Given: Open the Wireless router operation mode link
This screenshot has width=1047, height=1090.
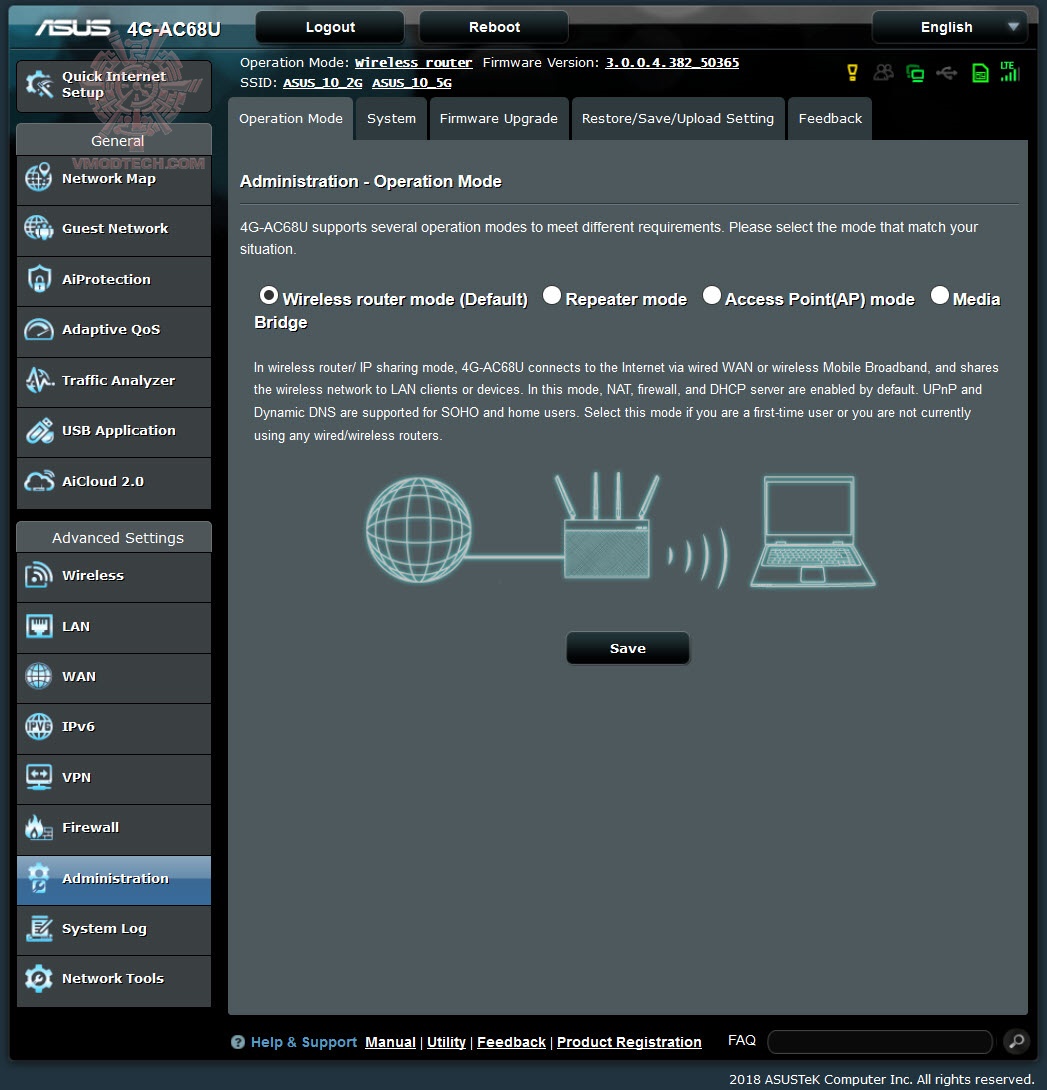Looking at the screenshot, I should coord(413,63).
